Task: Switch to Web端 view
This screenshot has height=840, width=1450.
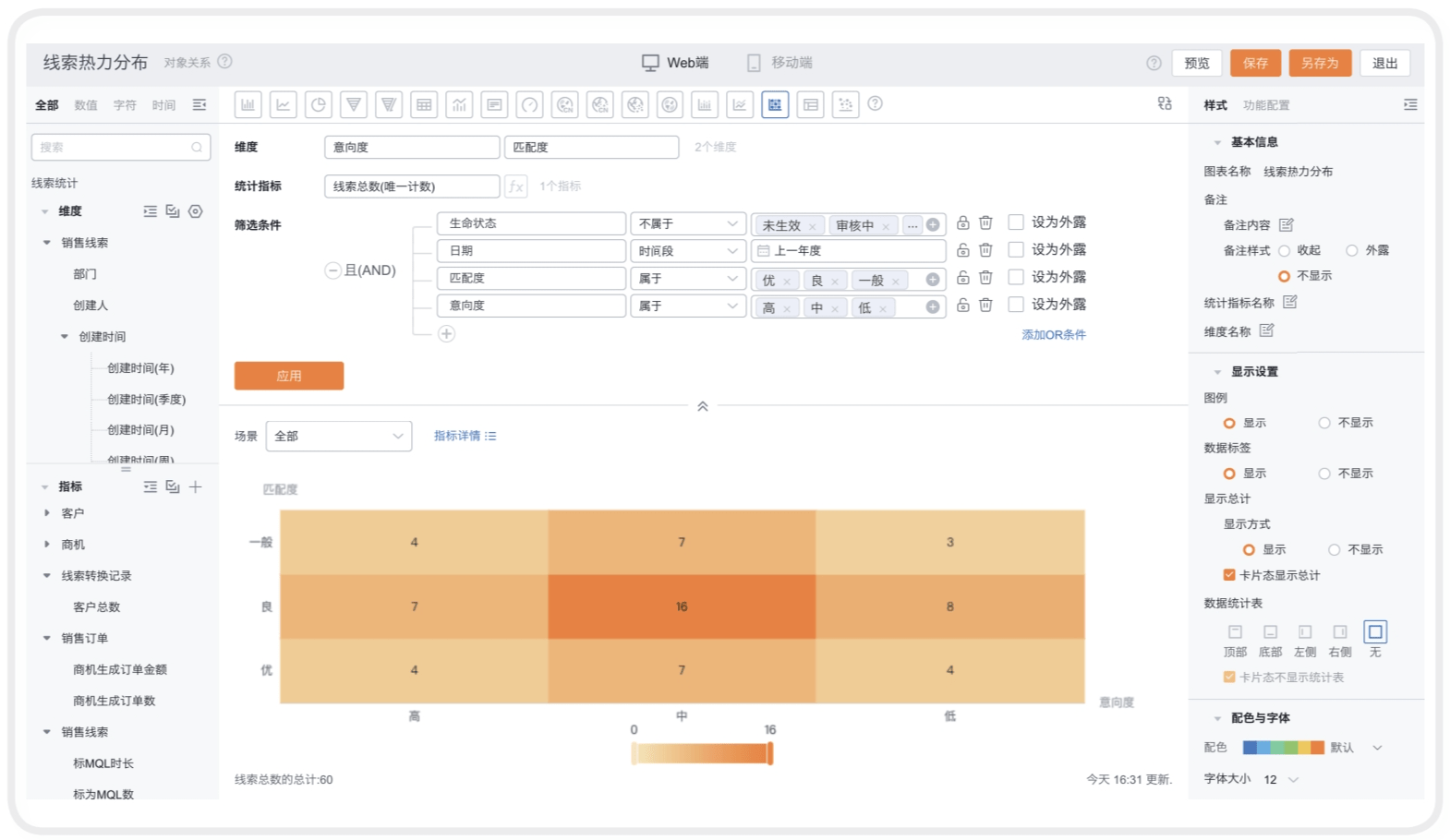Action: click(675, 63)
